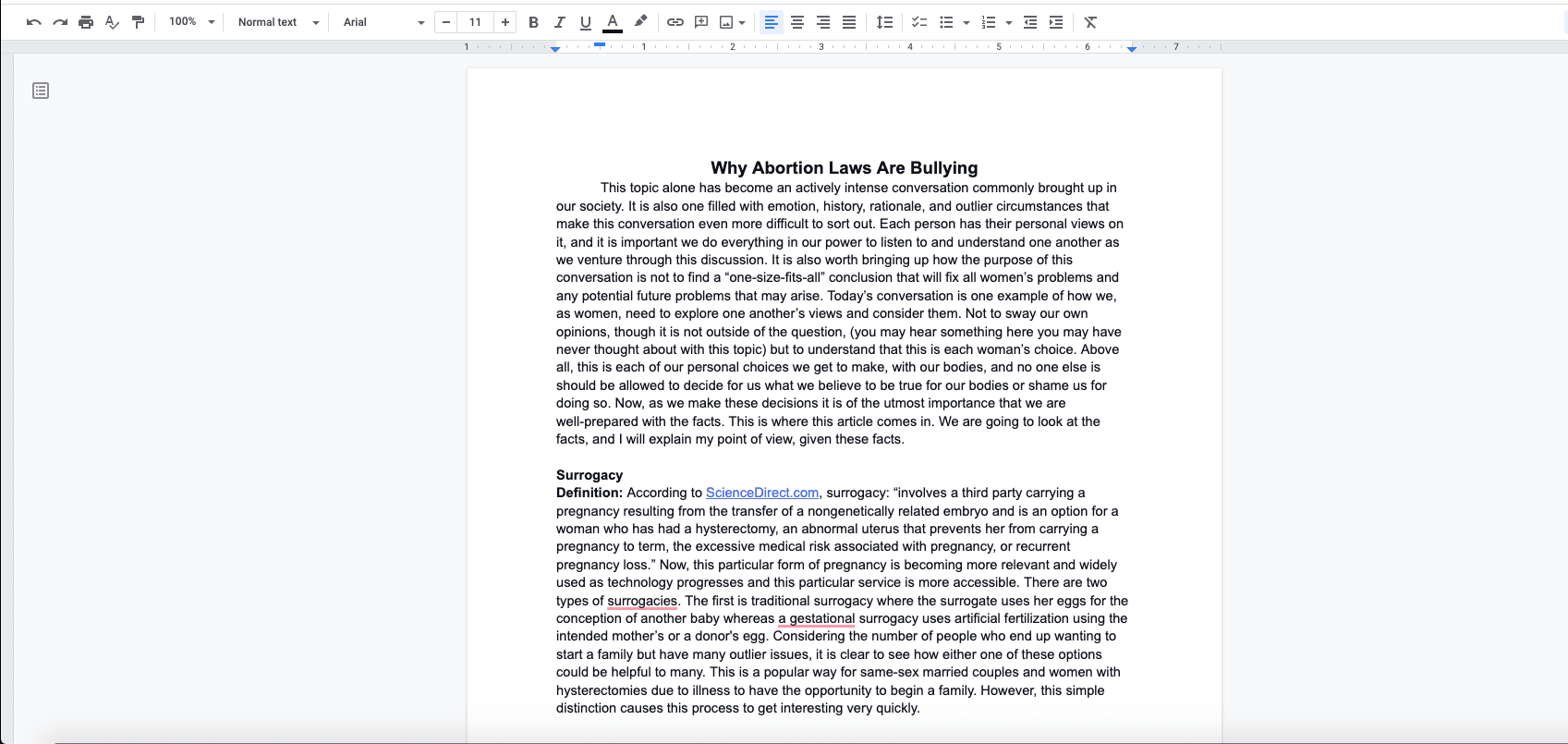This screenshot has width=1568, height=744.
Task: Click the bold 'Definition:' label
Action: click(x=590, y=493)
